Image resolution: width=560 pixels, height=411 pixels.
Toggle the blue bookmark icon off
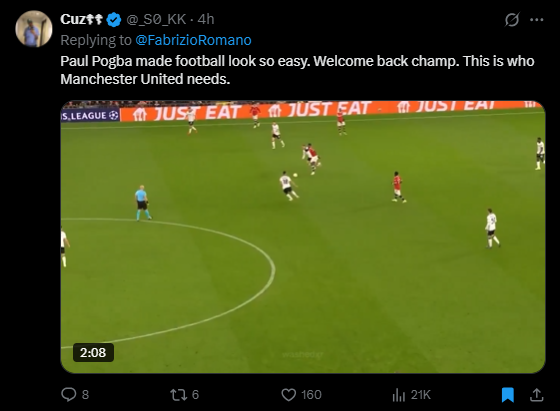[508, 395]
